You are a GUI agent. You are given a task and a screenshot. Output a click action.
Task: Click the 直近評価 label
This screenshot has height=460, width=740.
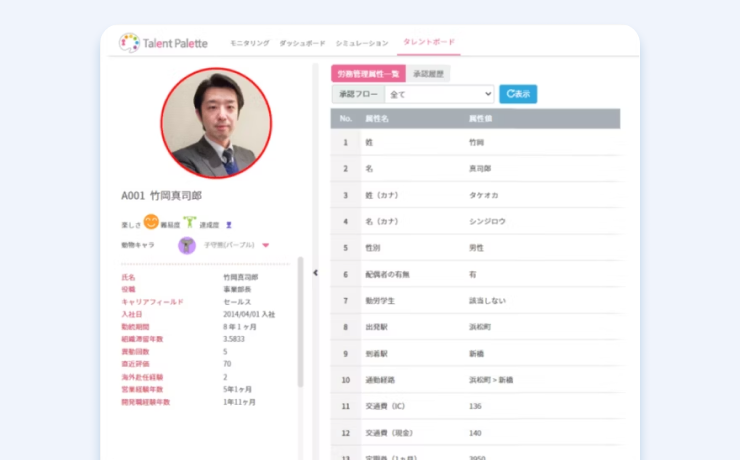[135, 364]
